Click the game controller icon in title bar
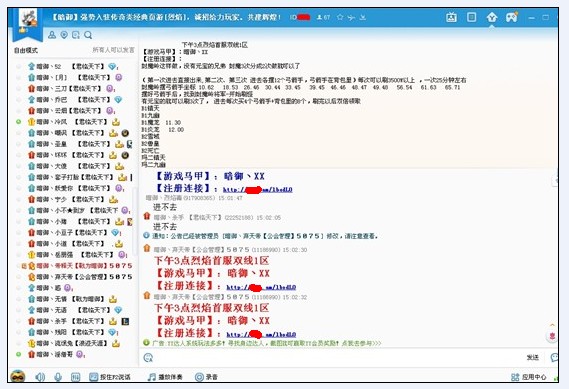569x389 pixels. 512,17
